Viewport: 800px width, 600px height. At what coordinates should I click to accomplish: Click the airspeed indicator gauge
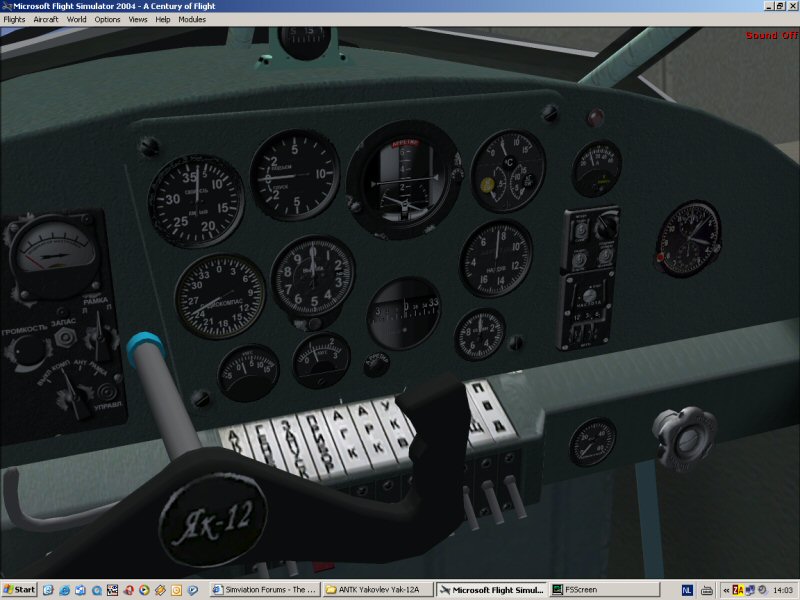196,200
